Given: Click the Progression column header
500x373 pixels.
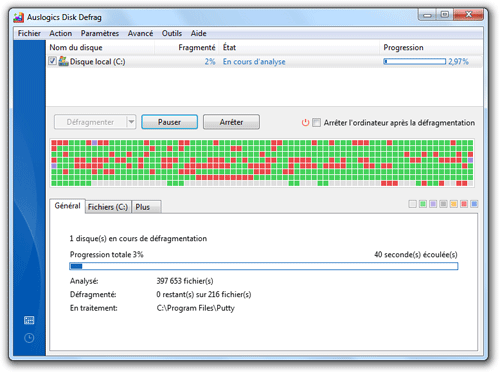Looking at the screenshot, I should coord(431,48).
